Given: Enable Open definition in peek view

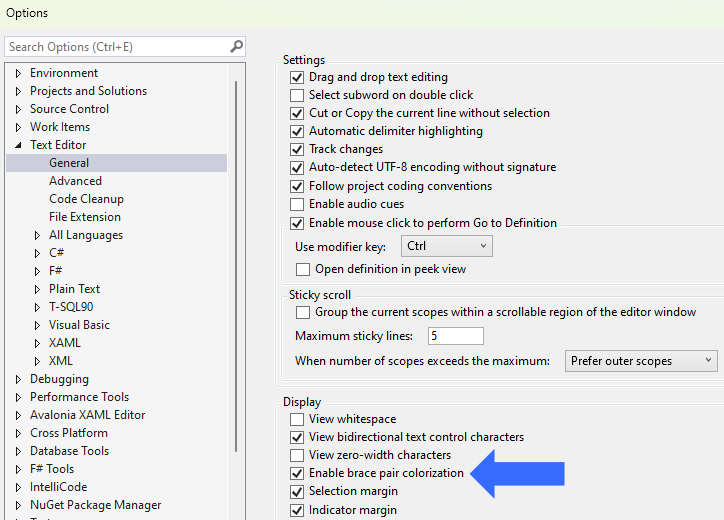Looking at the screenshot, I should coord(303,270).
